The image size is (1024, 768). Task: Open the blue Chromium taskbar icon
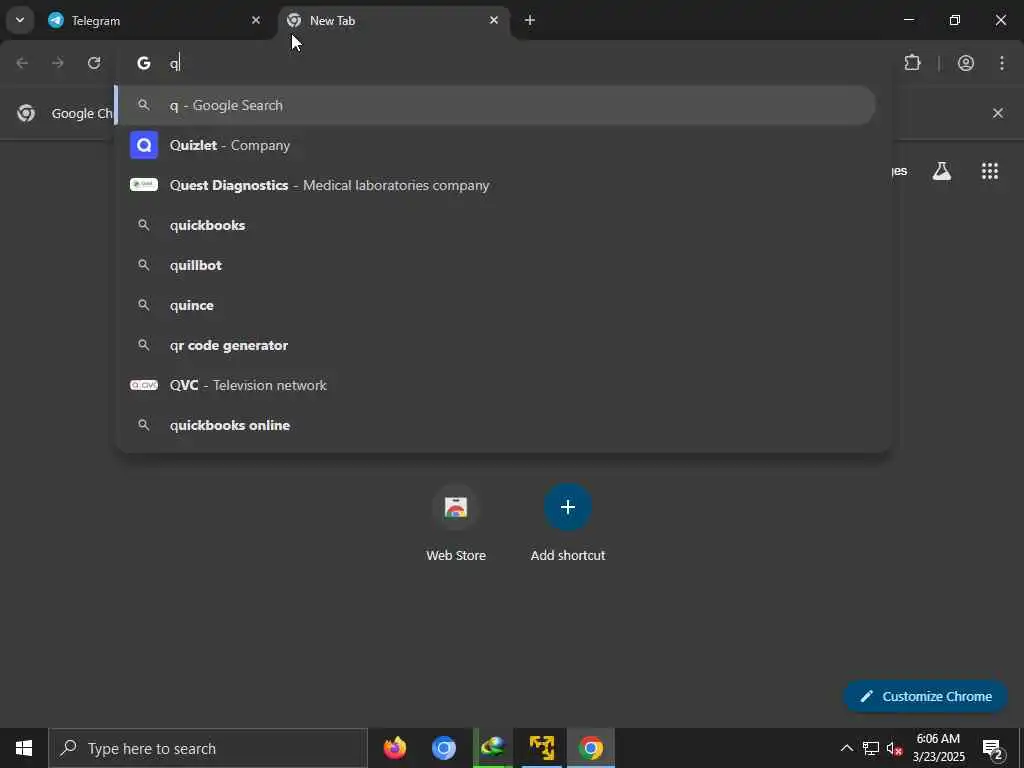click(443, 748)
